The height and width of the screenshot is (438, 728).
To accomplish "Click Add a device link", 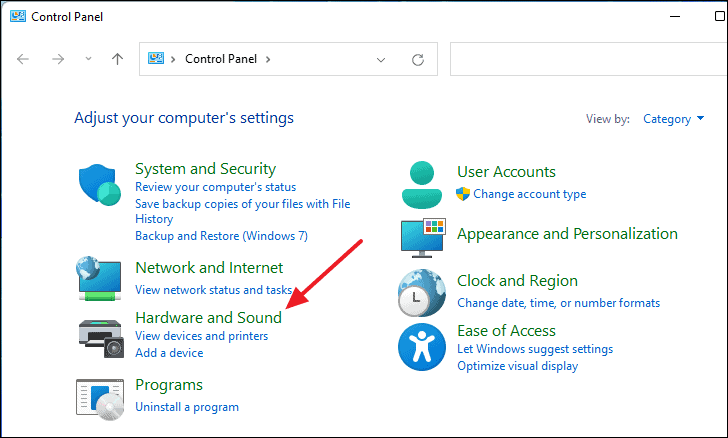I will tap(169, 353).
